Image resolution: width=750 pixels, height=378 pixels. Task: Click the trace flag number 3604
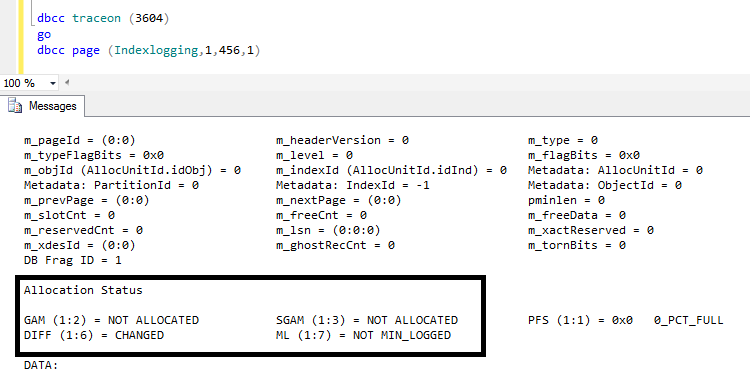pyautogui.click(x=149, y=19)
